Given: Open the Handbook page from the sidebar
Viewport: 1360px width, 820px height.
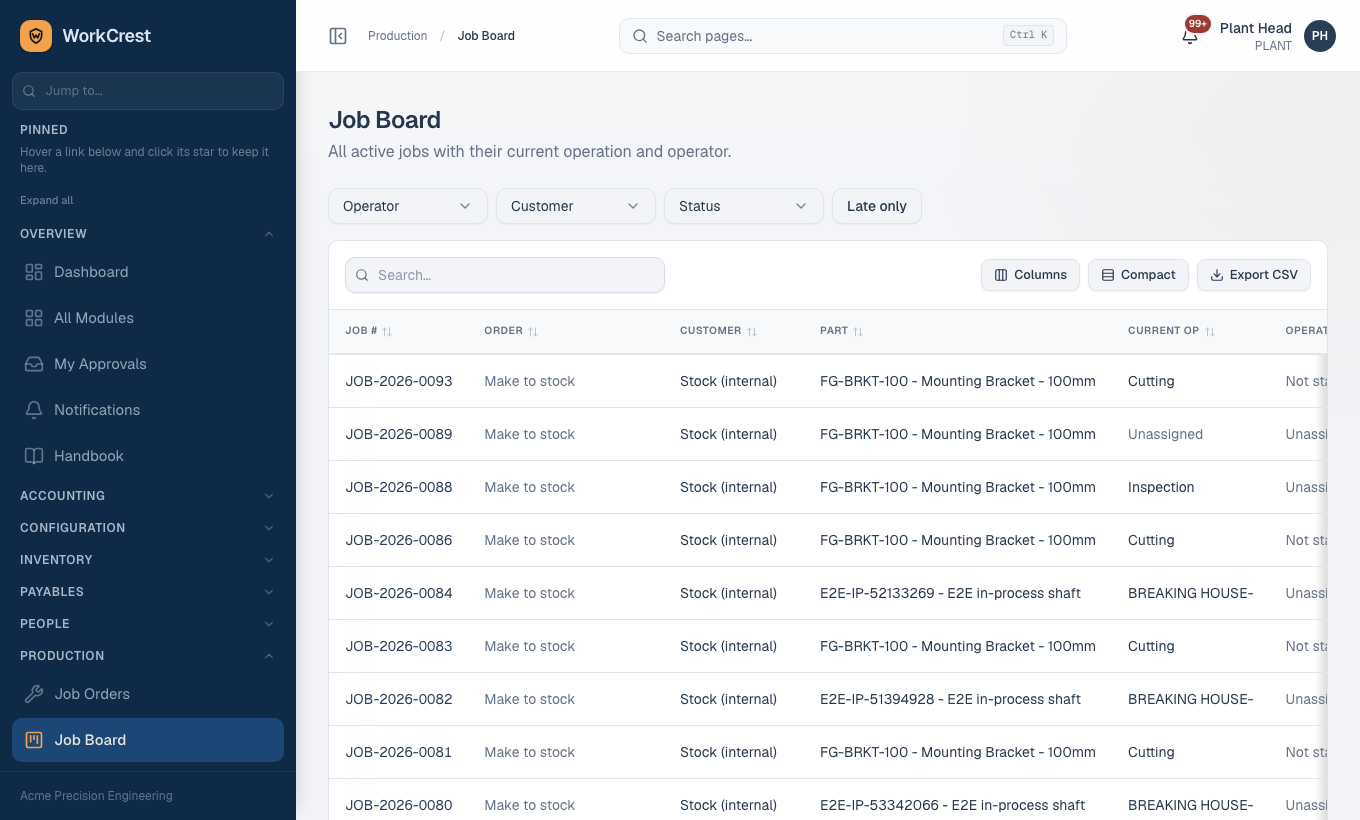Looking at the screenshot, I should click(x=148, y=456).
